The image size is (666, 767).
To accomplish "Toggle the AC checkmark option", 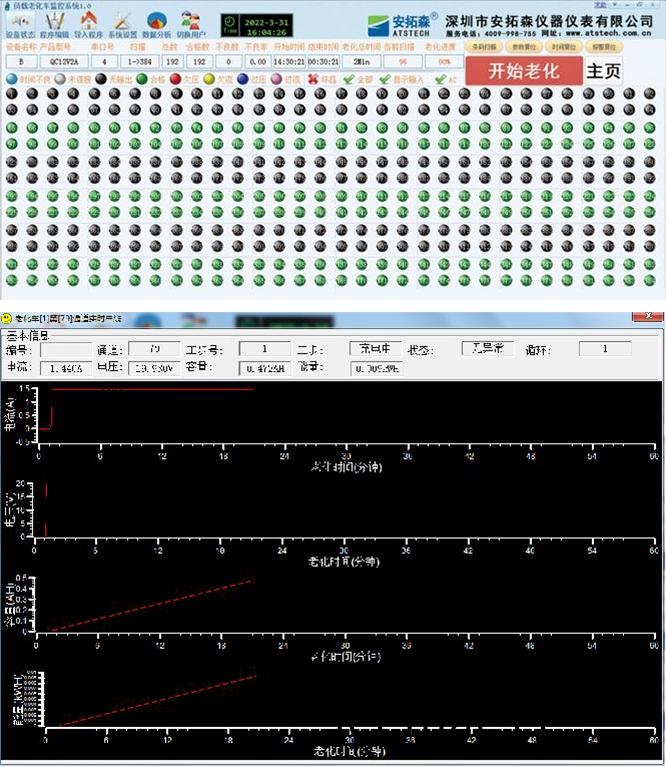I will click(442, 78).
